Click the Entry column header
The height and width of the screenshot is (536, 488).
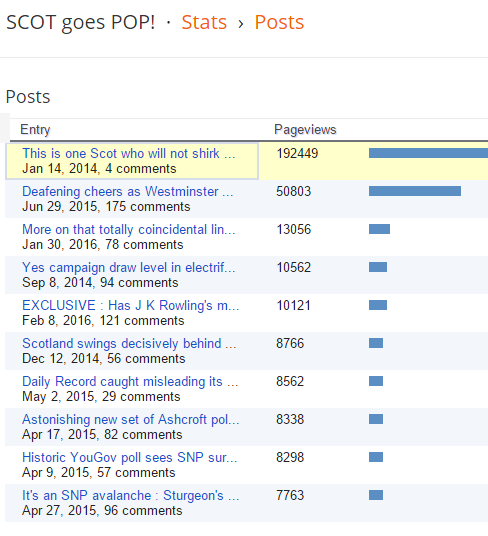[35, 130]
